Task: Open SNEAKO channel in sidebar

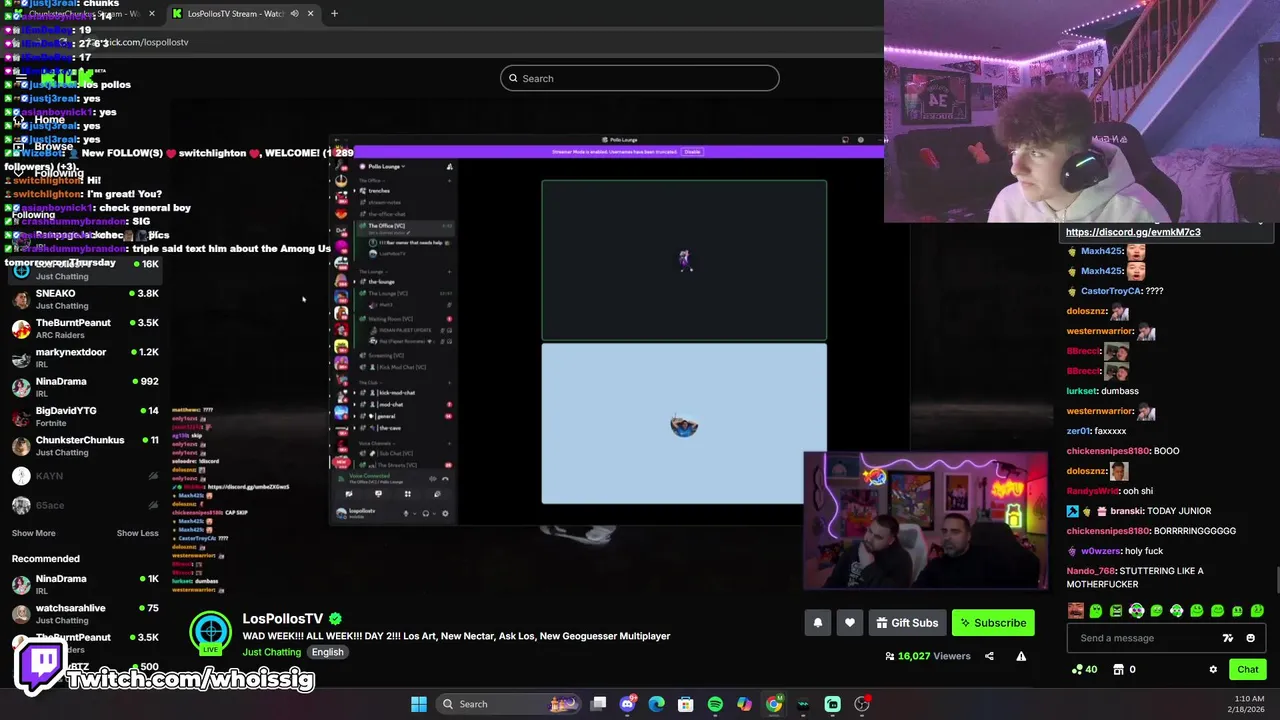Action: coord(85,299)
